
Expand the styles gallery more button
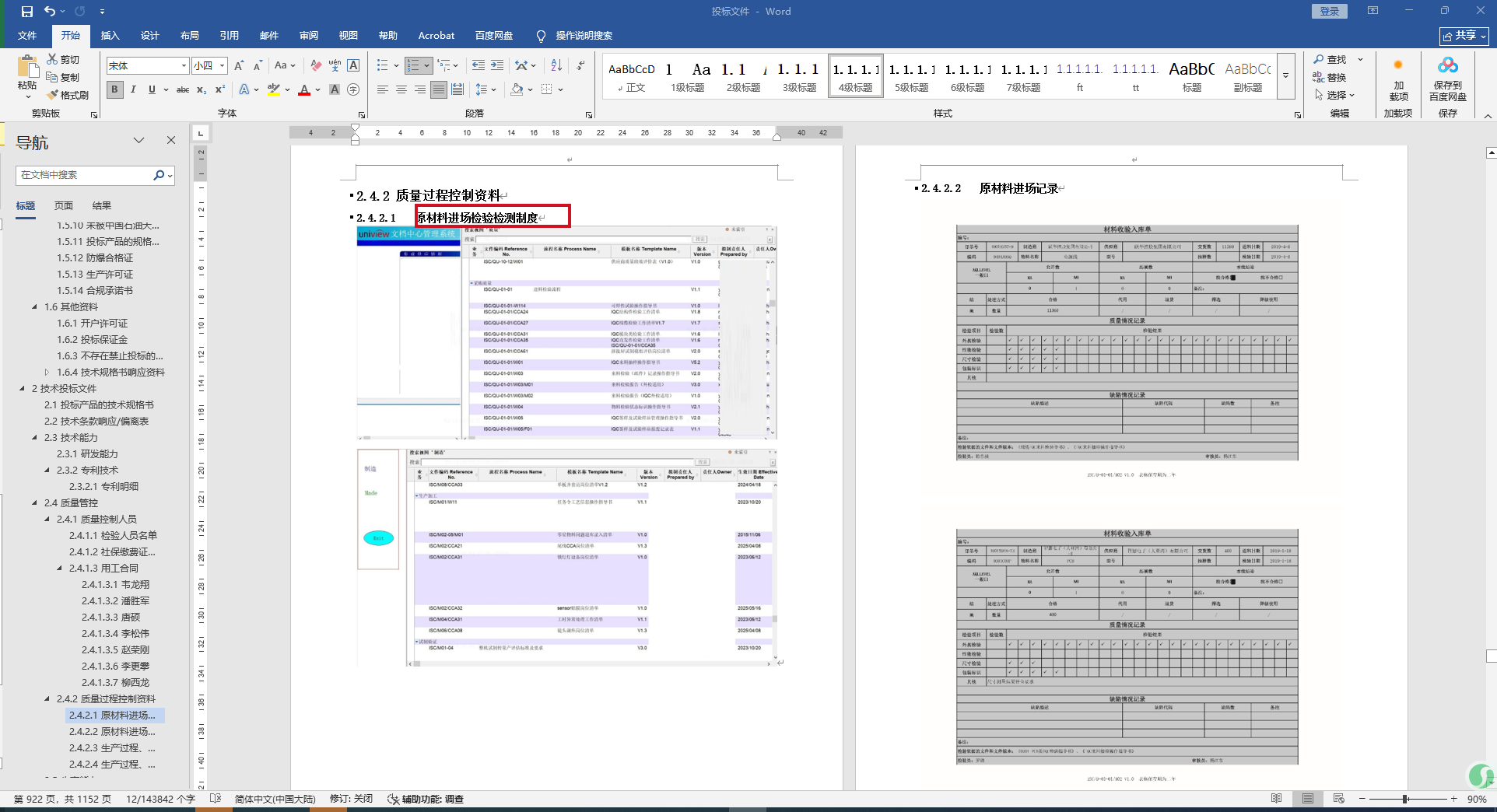pos(1285,76)
